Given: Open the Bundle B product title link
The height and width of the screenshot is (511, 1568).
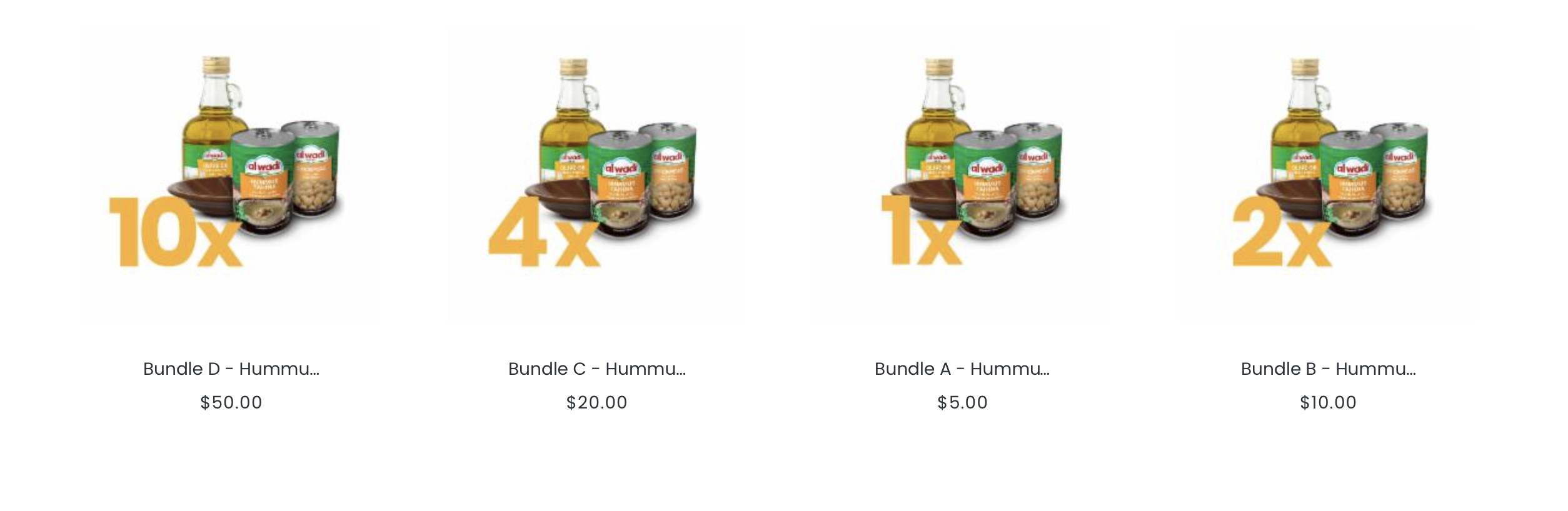Looking at the screenshot, I should (x=1329, y=369).
